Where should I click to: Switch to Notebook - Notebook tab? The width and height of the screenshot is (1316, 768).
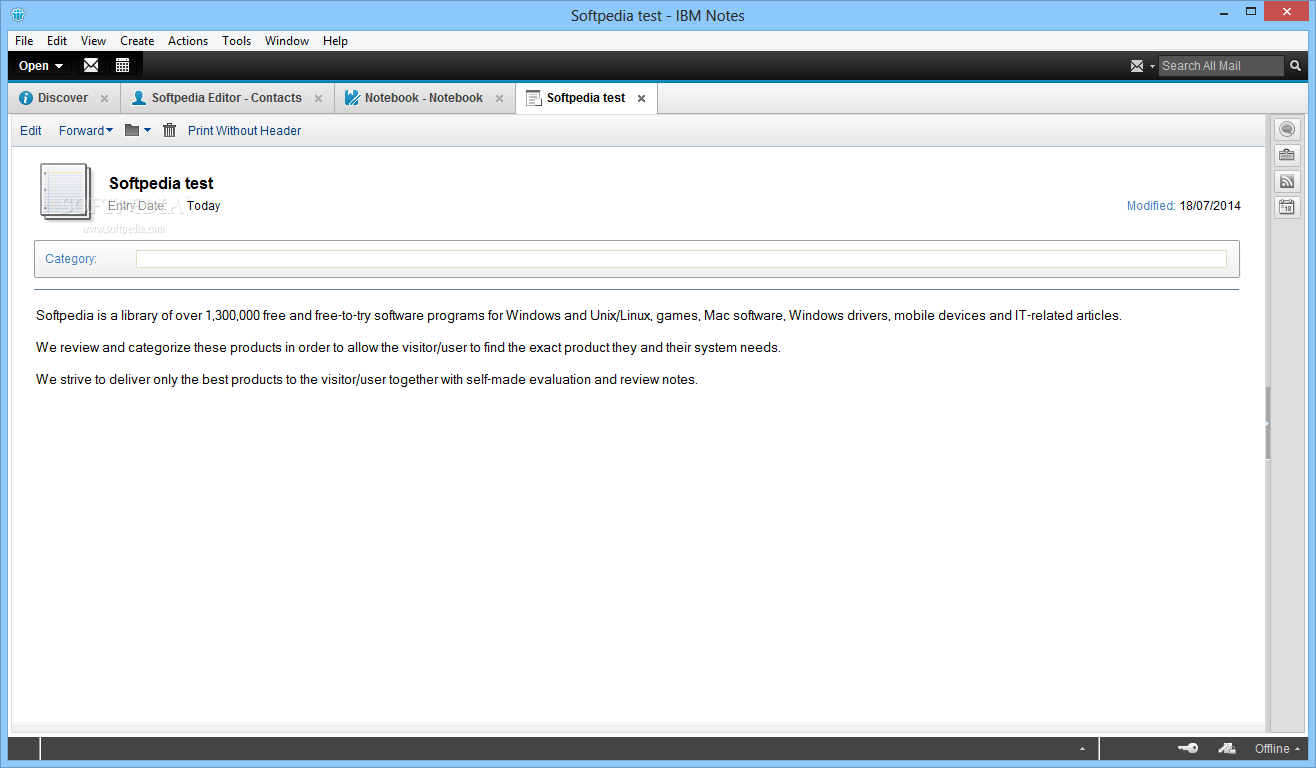[424, 98]
